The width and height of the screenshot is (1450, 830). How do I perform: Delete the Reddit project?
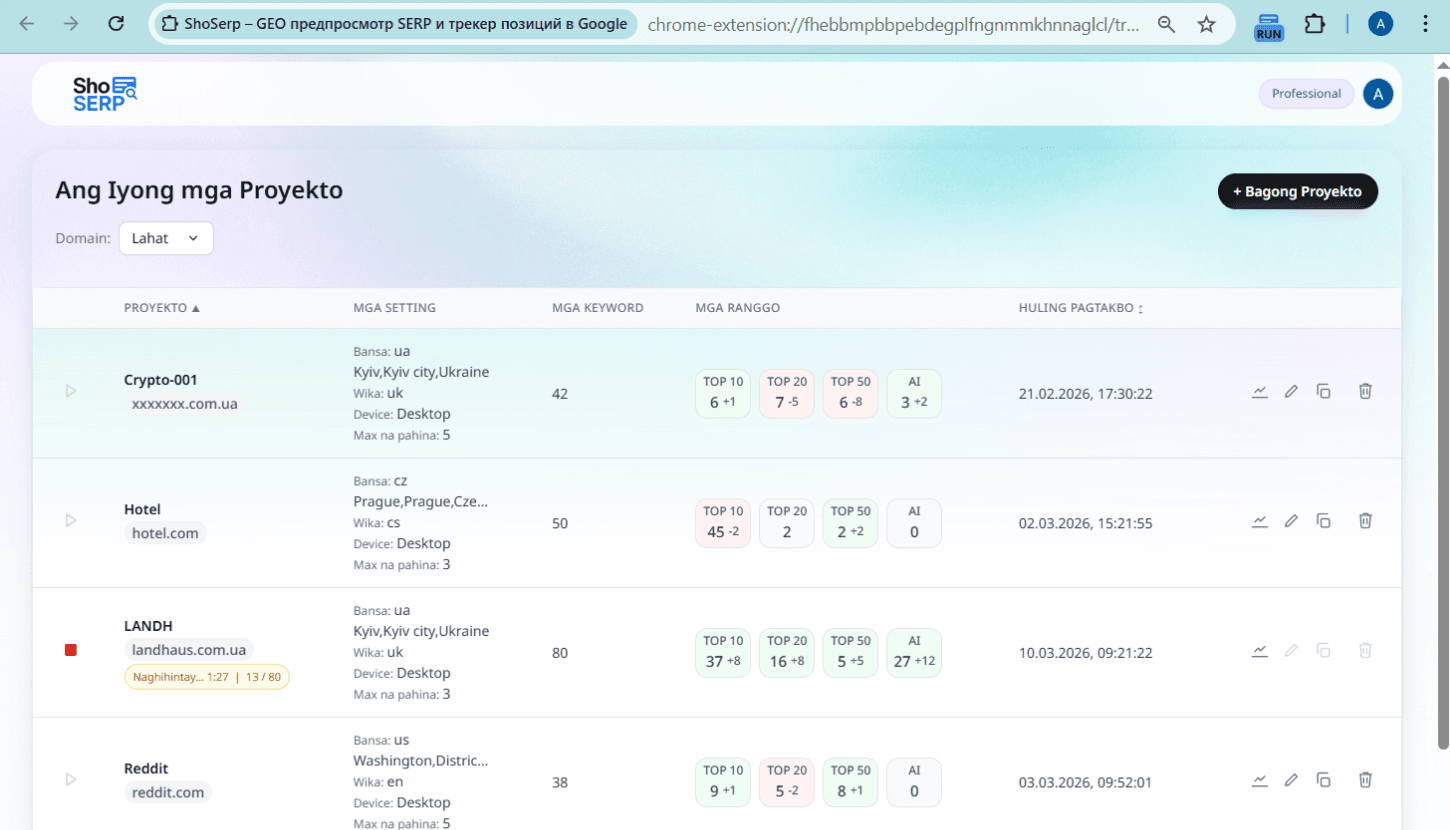click(x=1365, y=780)
